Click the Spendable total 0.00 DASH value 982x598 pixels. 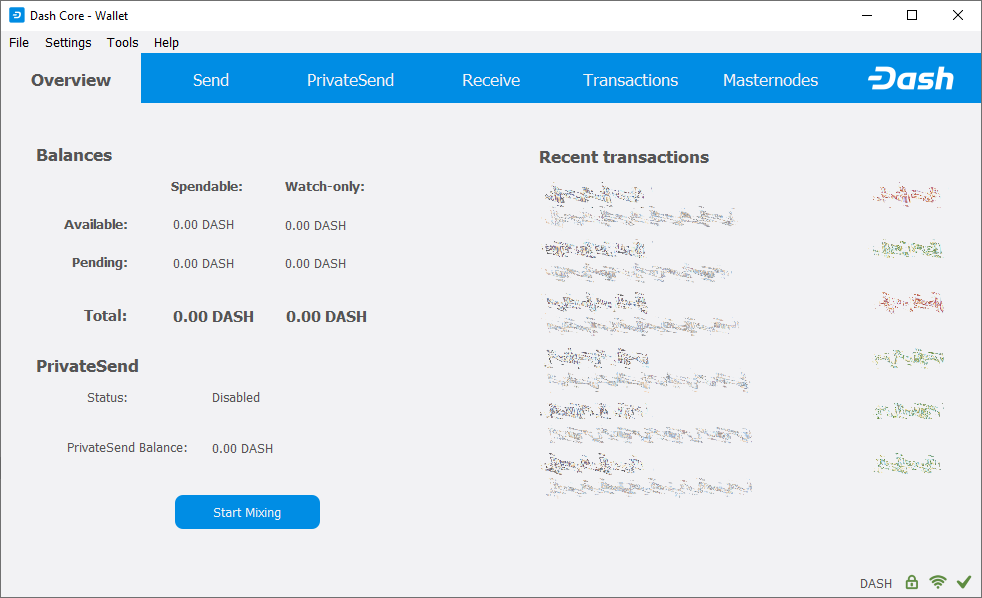pyautogui.click(x=214, y=317)
